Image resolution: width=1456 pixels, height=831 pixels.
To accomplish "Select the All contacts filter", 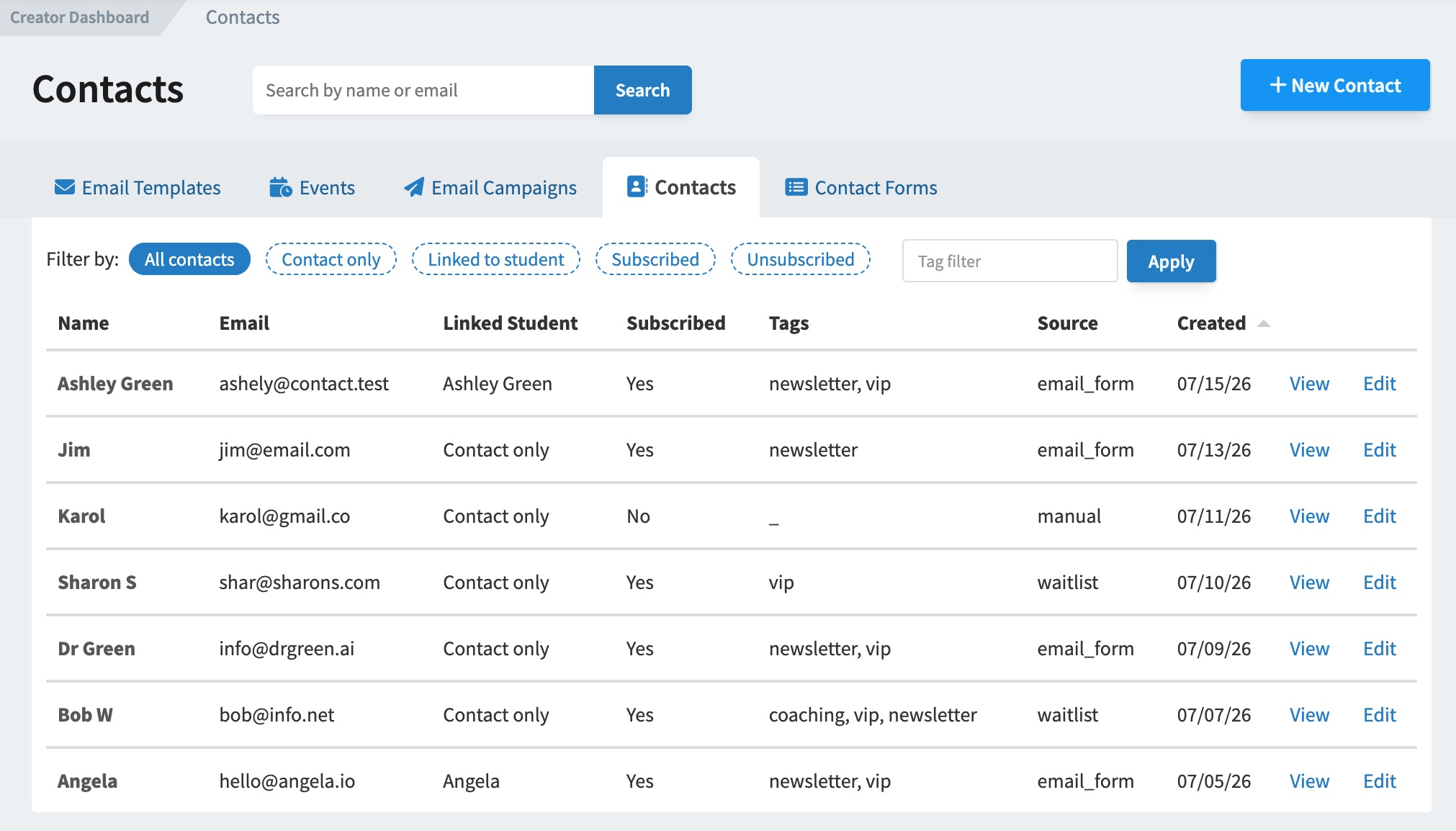I will click(189, 259).
